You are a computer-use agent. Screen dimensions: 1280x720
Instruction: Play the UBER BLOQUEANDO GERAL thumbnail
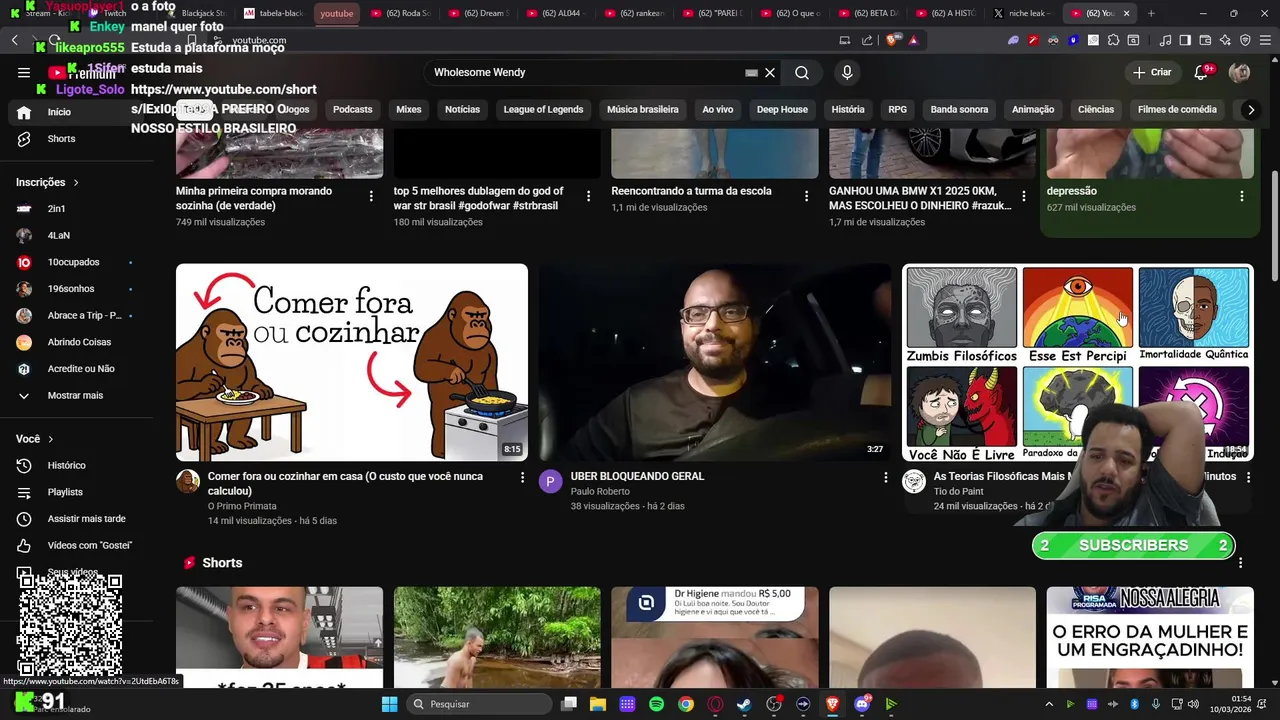coord(715,362)
